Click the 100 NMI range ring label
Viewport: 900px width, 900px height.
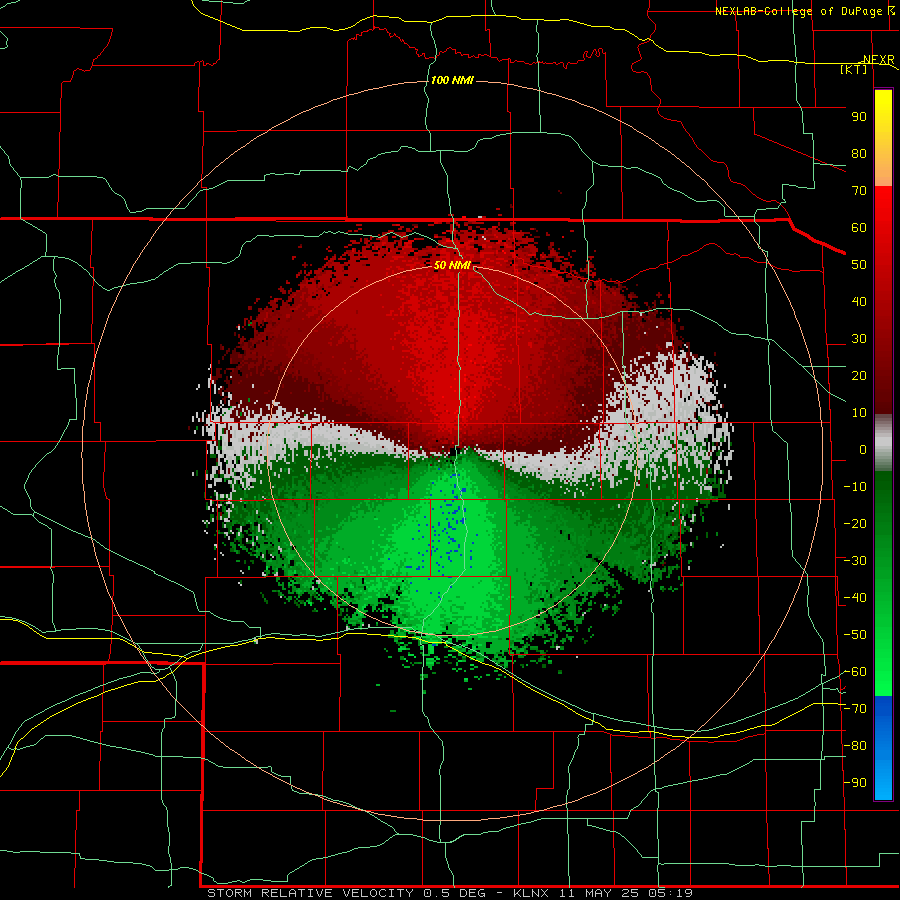452,80
